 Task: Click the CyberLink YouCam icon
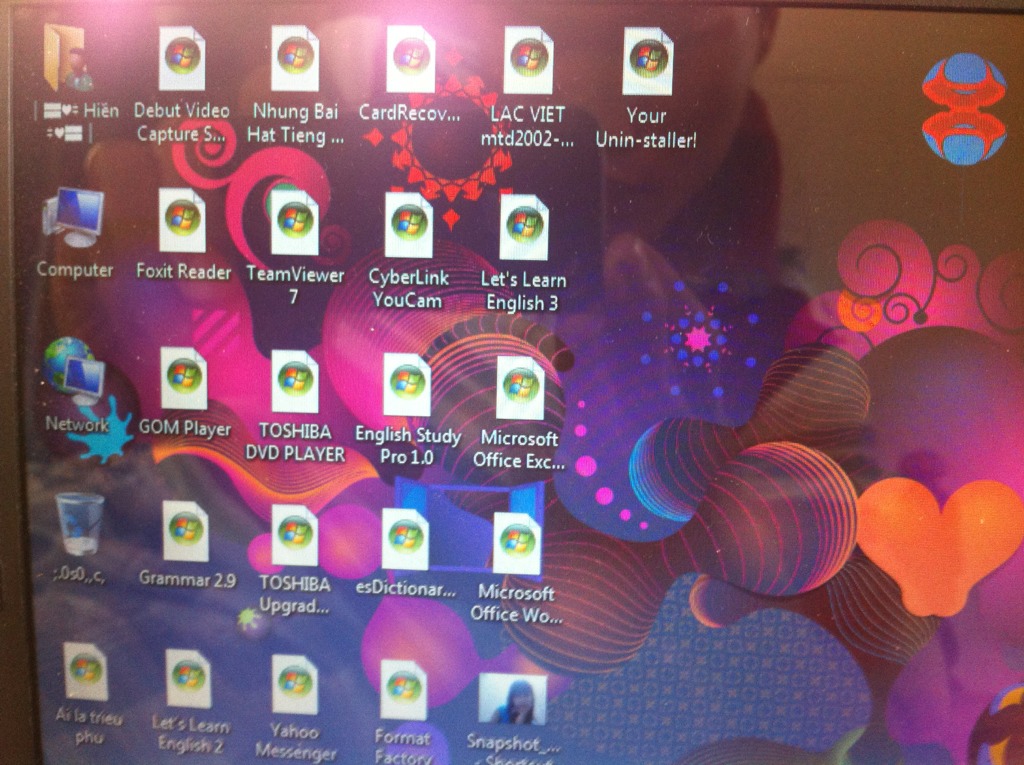click(x=408, y=224)
